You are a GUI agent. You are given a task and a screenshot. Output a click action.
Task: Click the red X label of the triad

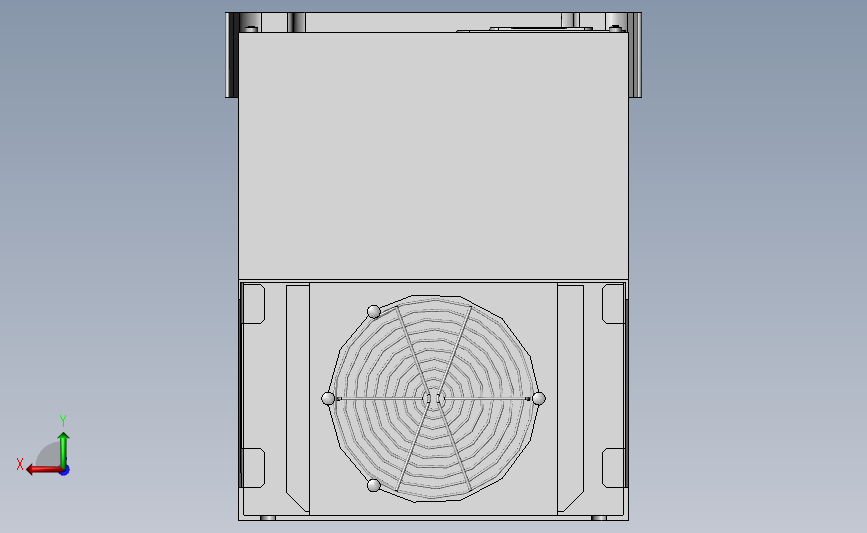20,464
